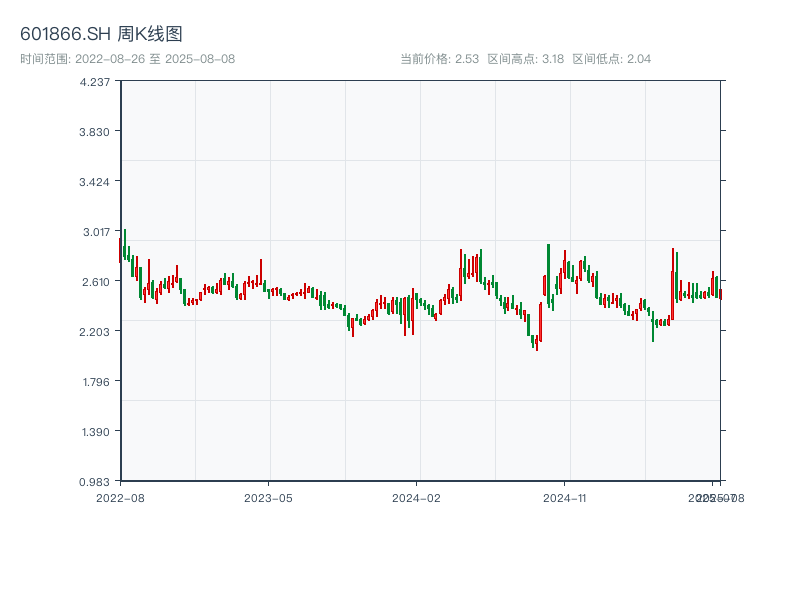Click the 区间高点 3.18 label
800x600 pixels.
[x=525, y=59]
